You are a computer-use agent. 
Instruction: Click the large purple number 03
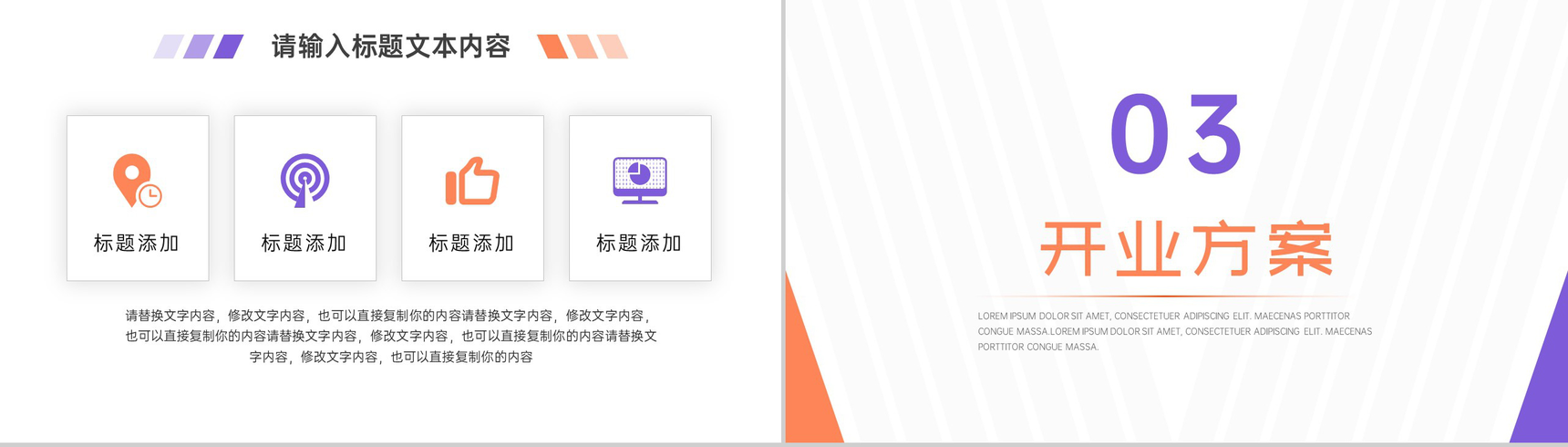(x=1177, y=134)
